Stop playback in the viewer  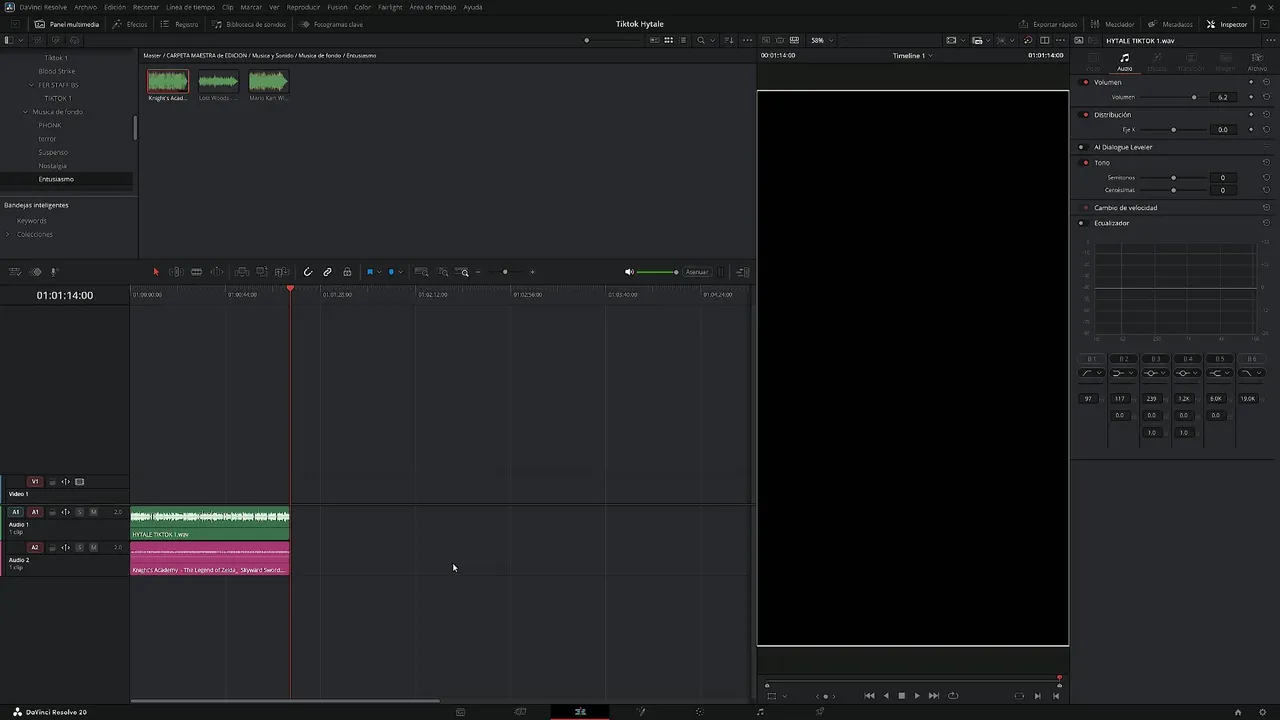[901, 696]
